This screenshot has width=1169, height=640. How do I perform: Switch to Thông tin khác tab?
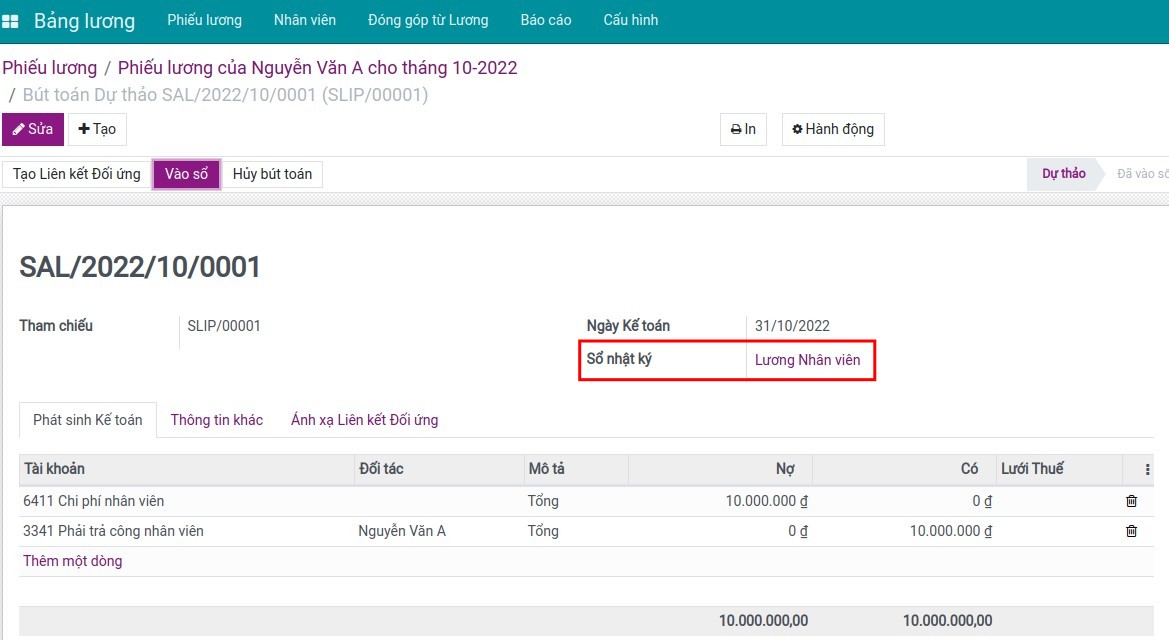coord(216,420)
